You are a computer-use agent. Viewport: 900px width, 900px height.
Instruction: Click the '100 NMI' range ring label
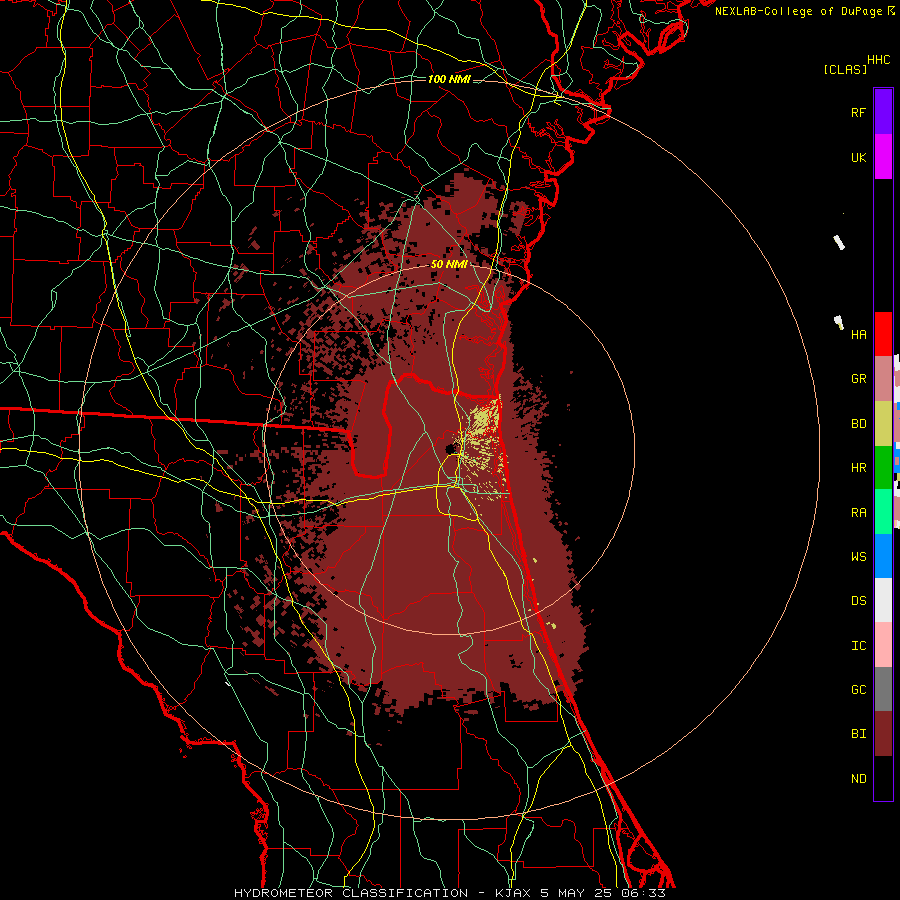(x=449, y=79)
